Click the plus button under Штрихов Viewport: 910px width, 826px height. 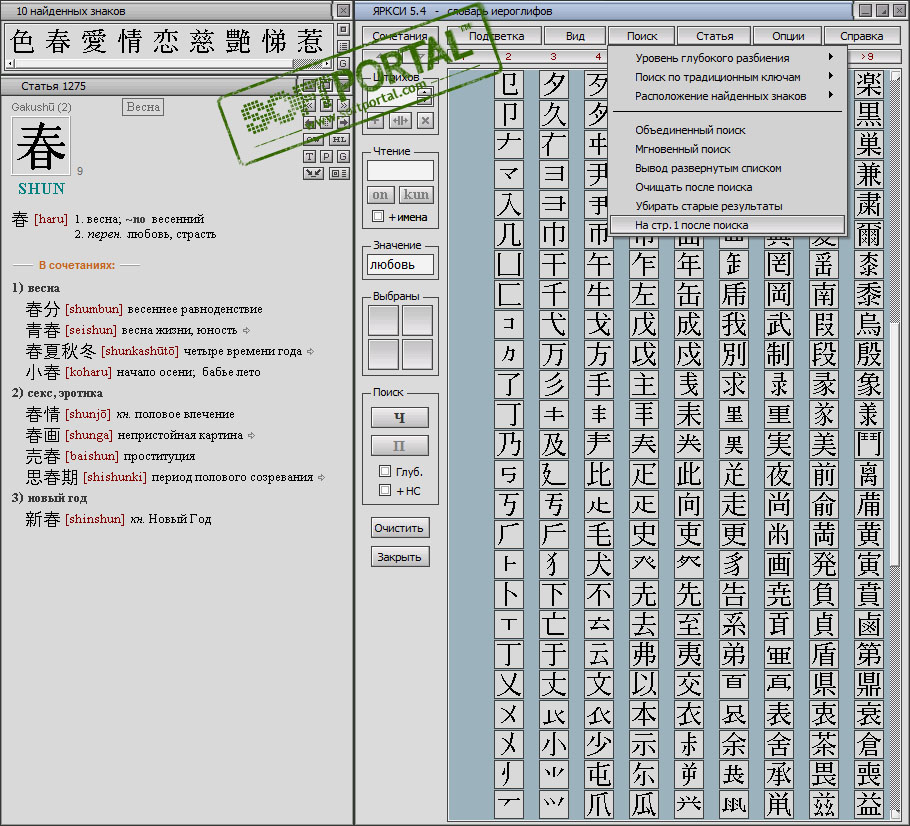click(375, 121)
